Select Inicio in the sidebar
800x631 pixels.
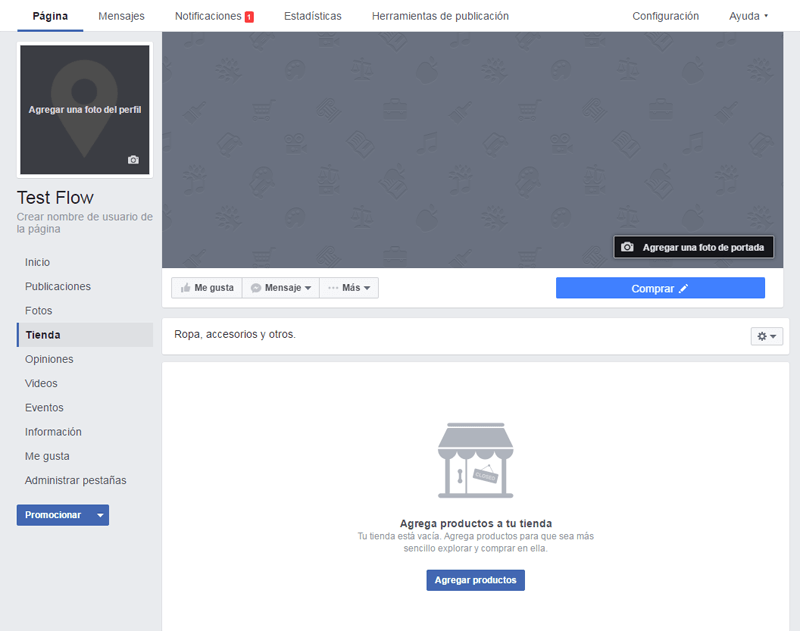(x=37, y=262)
